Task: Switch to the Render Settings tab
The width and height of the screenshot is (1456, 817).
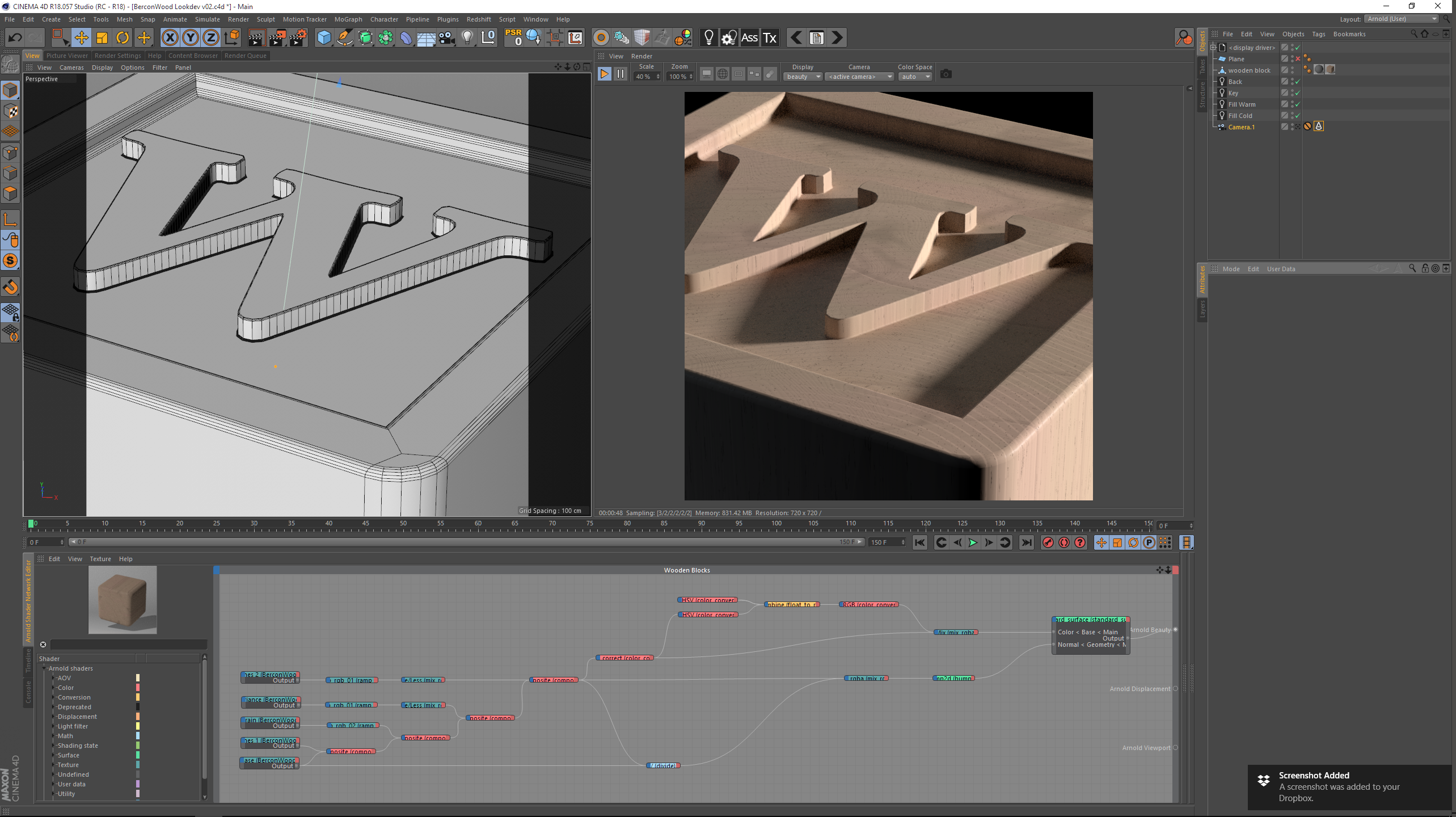Action: tap(117, 56)
